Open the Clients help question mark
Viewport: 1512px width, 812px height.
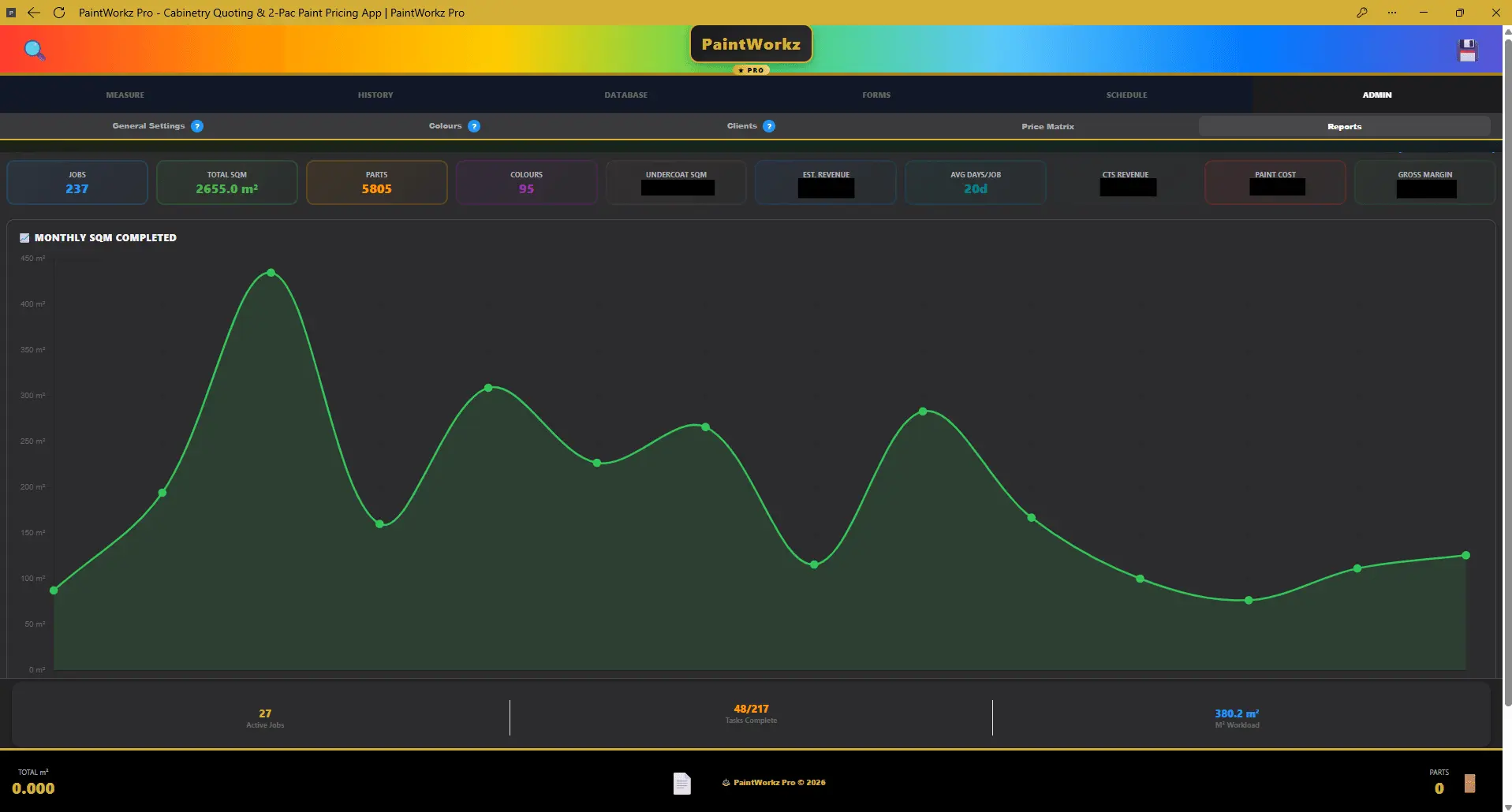[769, 126]
